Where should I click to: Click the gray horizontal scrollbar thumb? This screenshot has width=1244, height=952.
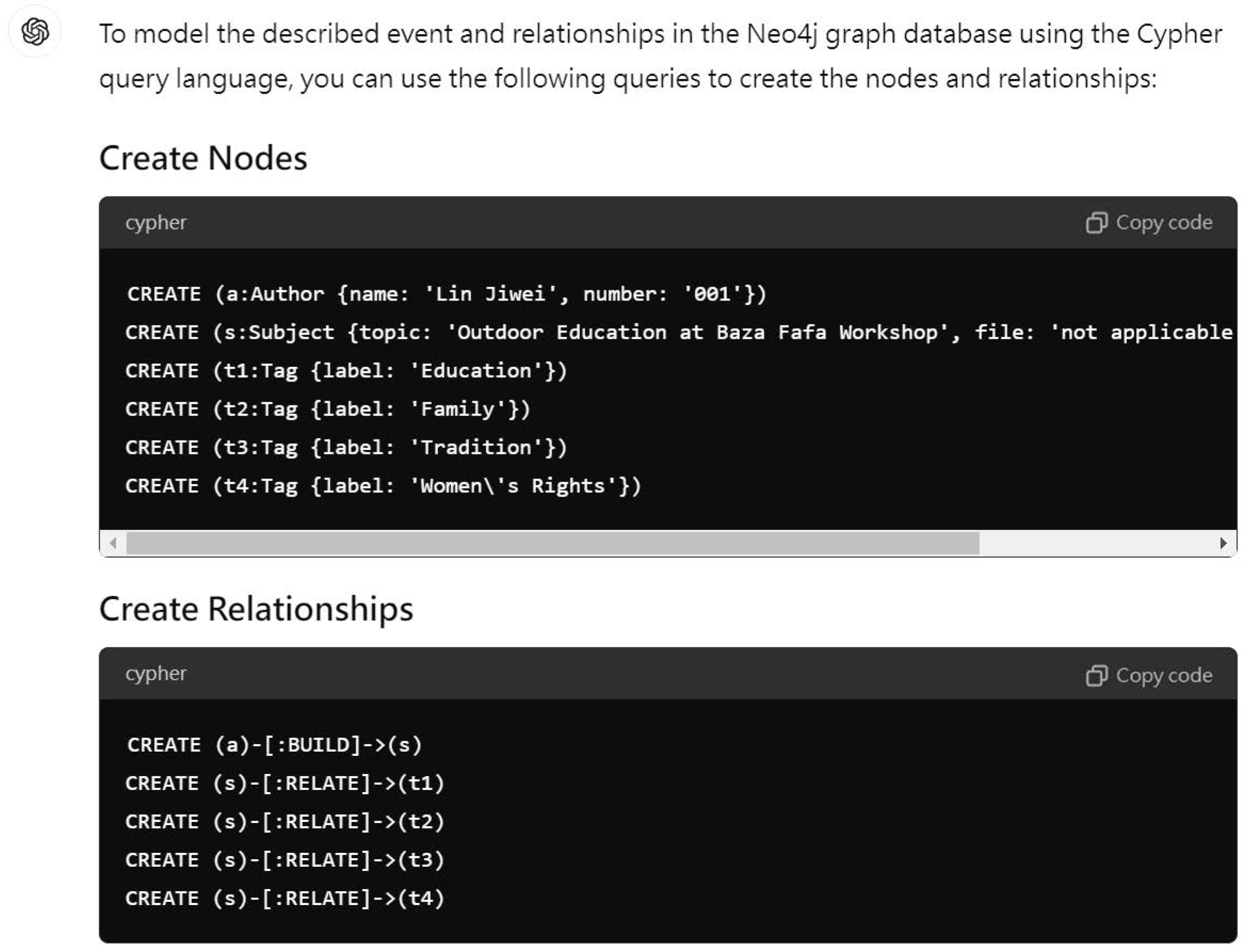click(552, 543)
